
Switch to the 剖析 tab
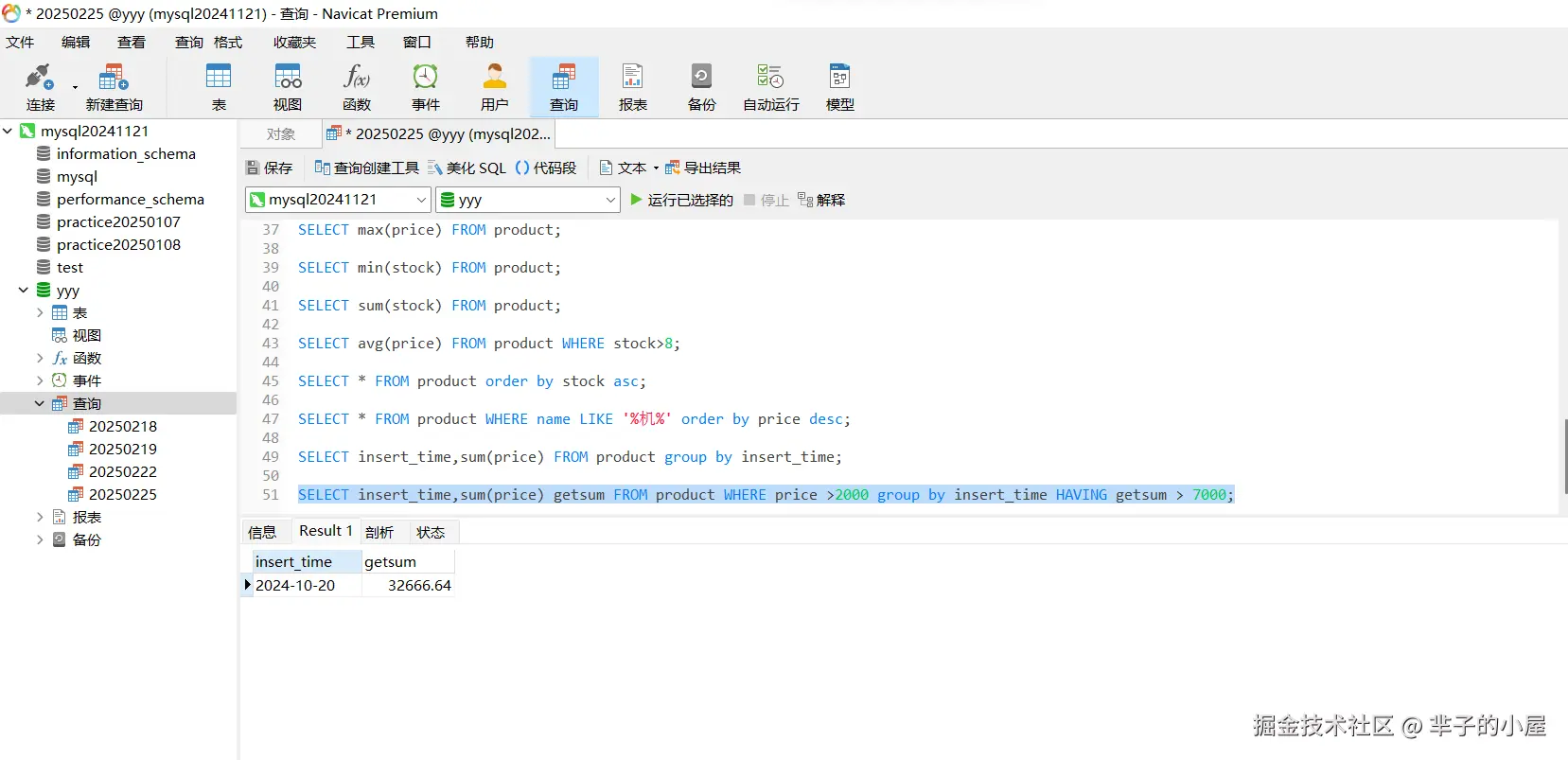click(x=379, y=533)
